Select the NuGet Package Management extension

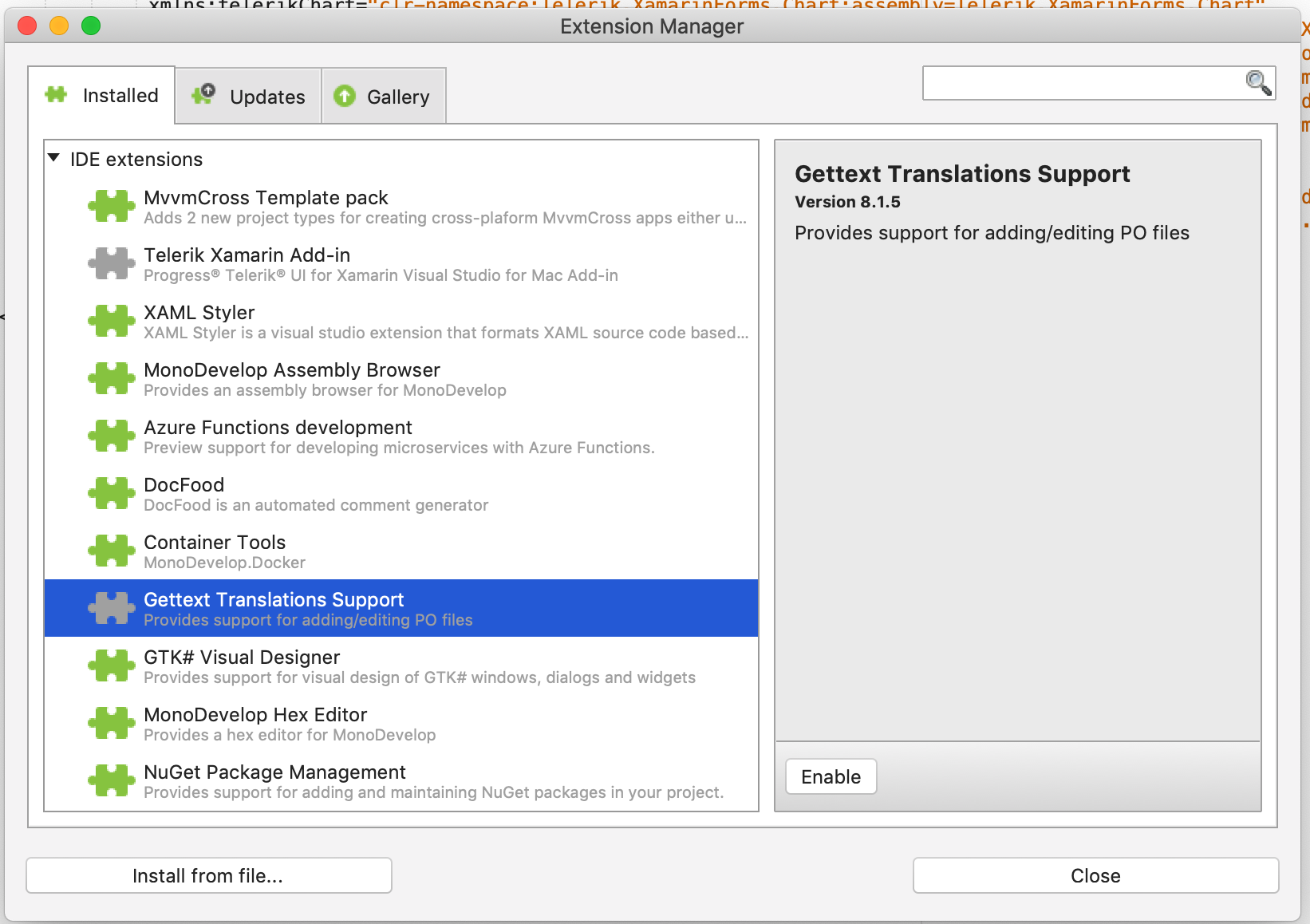coord(274,780)
